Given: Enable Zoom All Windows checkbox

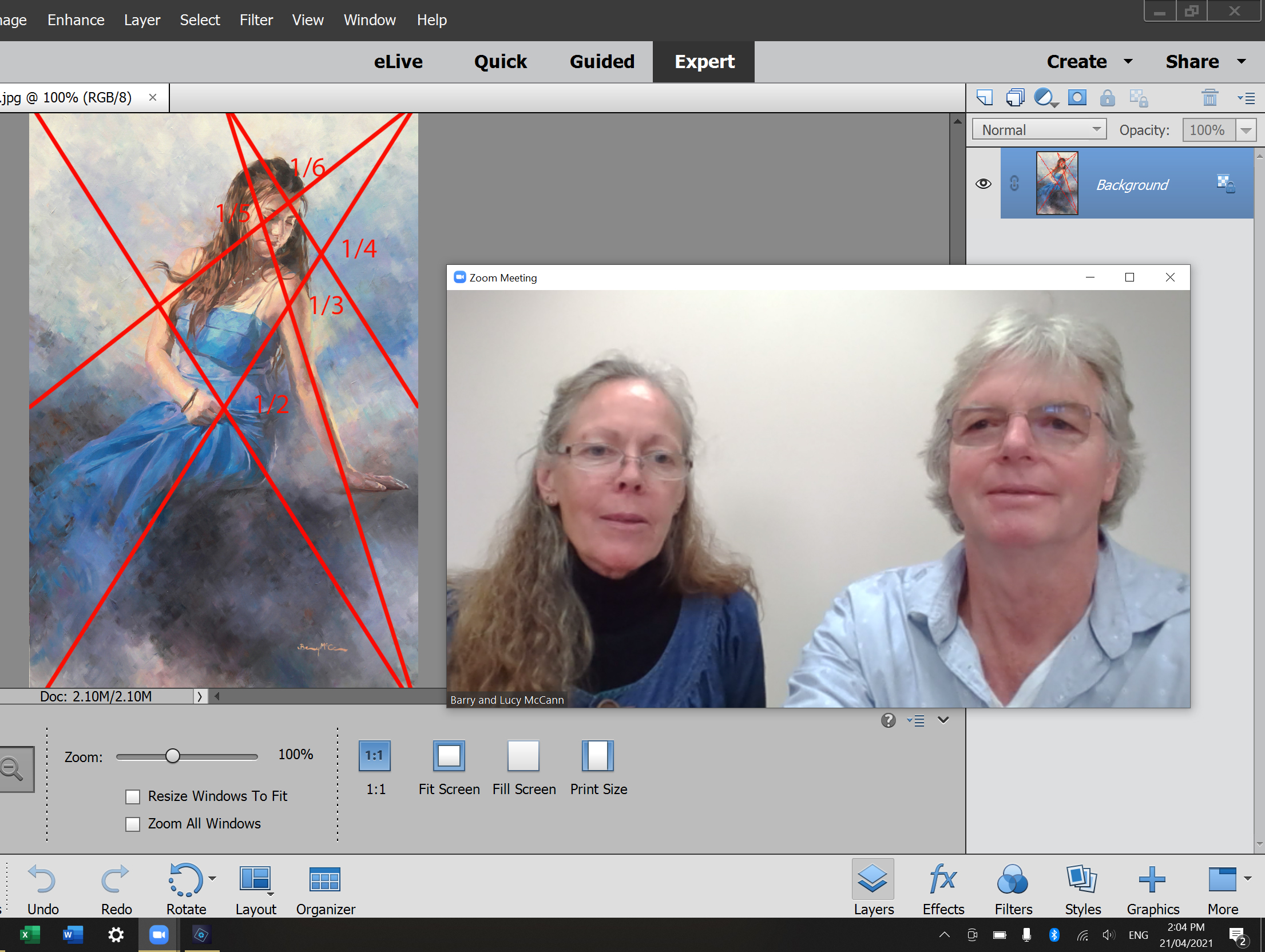Looking at the screenshot, I should click(x=133, y=824).
